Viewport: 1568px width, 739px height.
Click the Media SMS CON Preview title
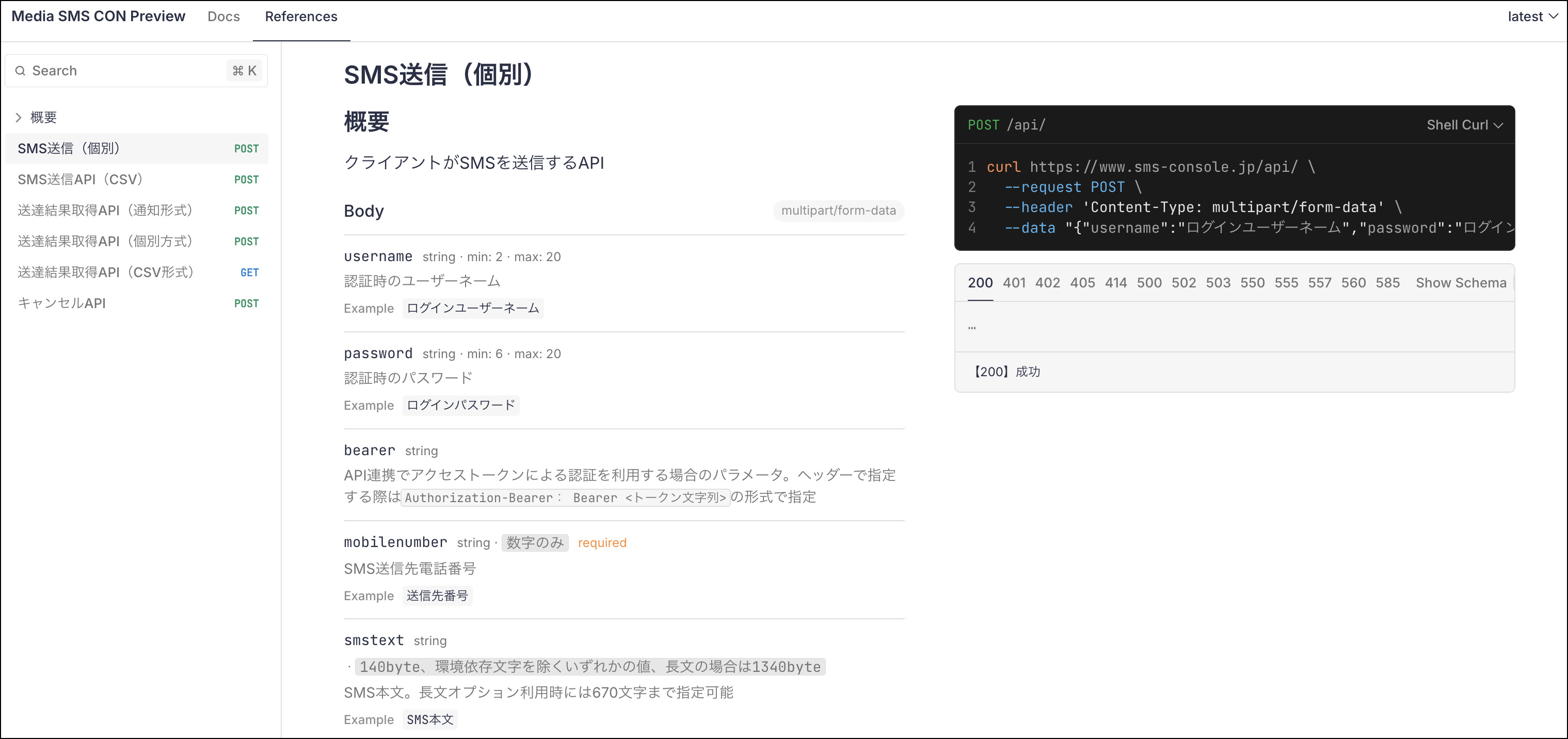(x=98, y=17)
